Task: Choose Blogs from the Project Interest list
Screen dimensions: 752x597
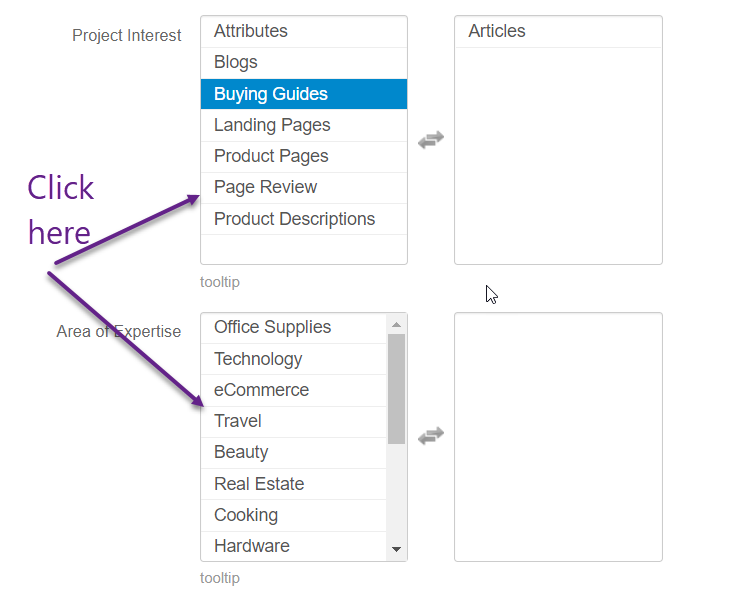Action: (x=304, y=63)
